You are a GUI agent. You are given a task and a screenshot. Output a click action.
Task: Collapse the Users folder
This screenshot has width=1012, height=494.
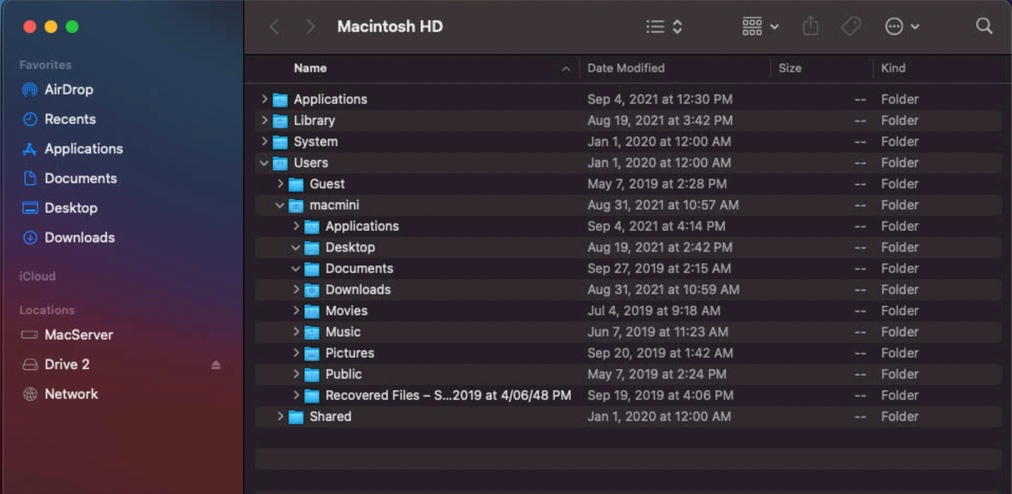pos(264,163)
